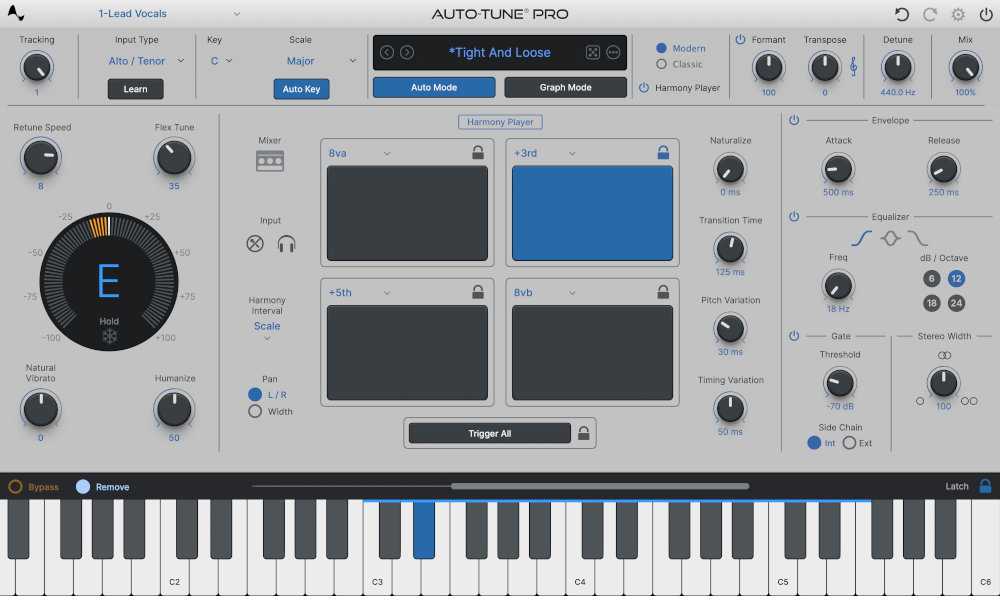Screen dimensions: 1000x596
Task: Open the settings gear icon
Action: 957,13
